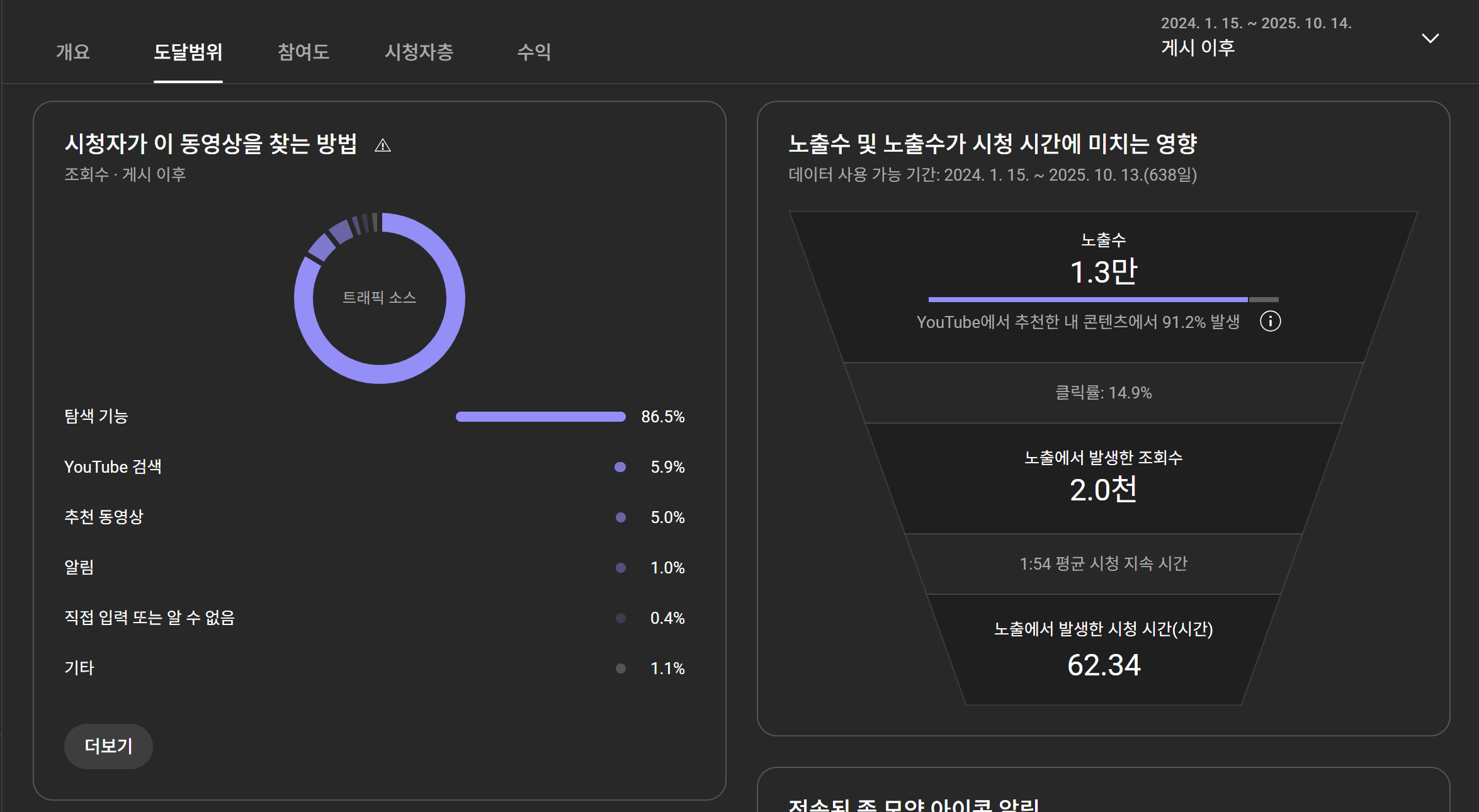Go to the 시청자층 tab

point(419,52)
